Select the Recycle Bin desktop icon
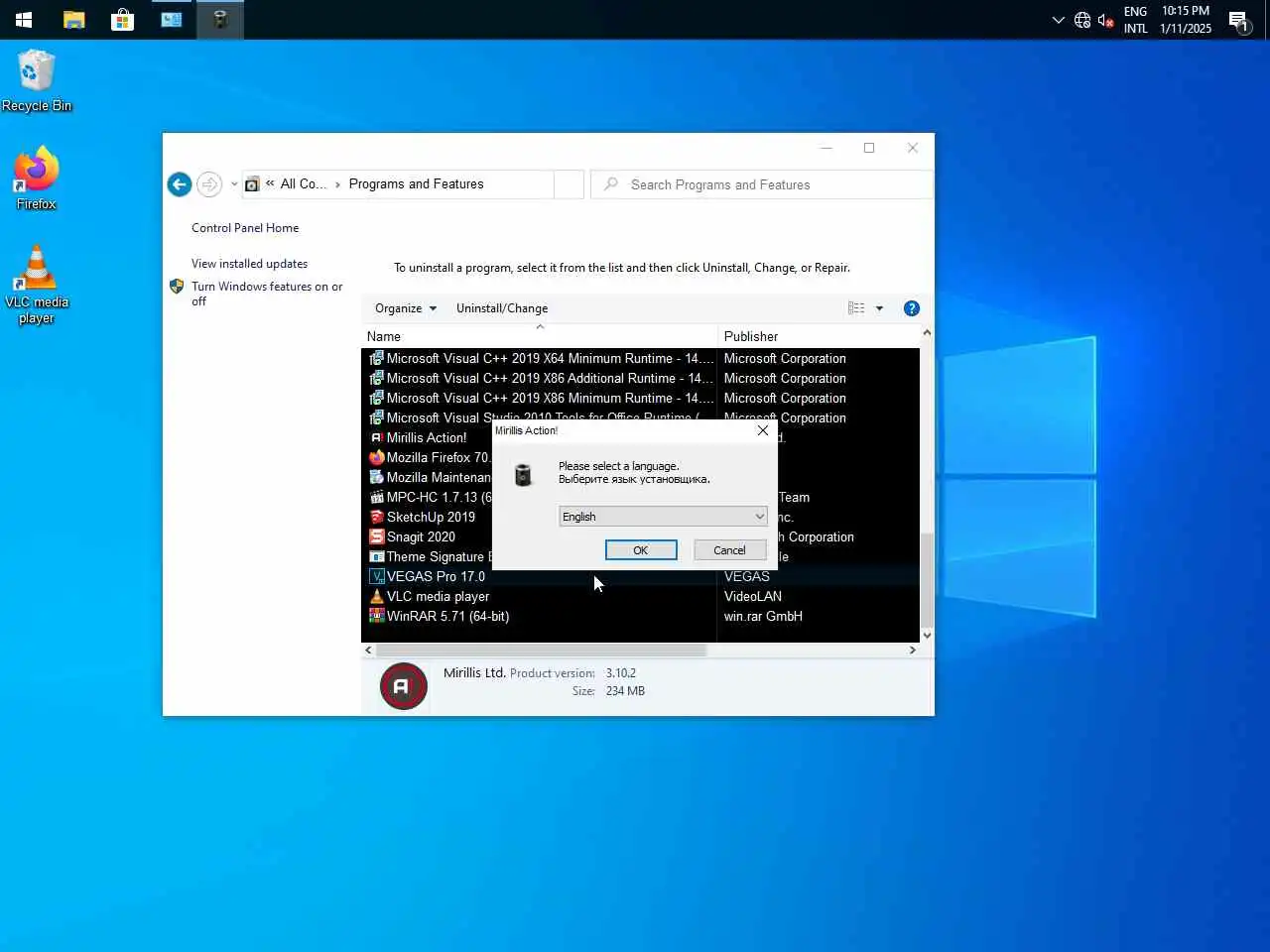Screen dimensions: 1270x952 click(37, 81)
